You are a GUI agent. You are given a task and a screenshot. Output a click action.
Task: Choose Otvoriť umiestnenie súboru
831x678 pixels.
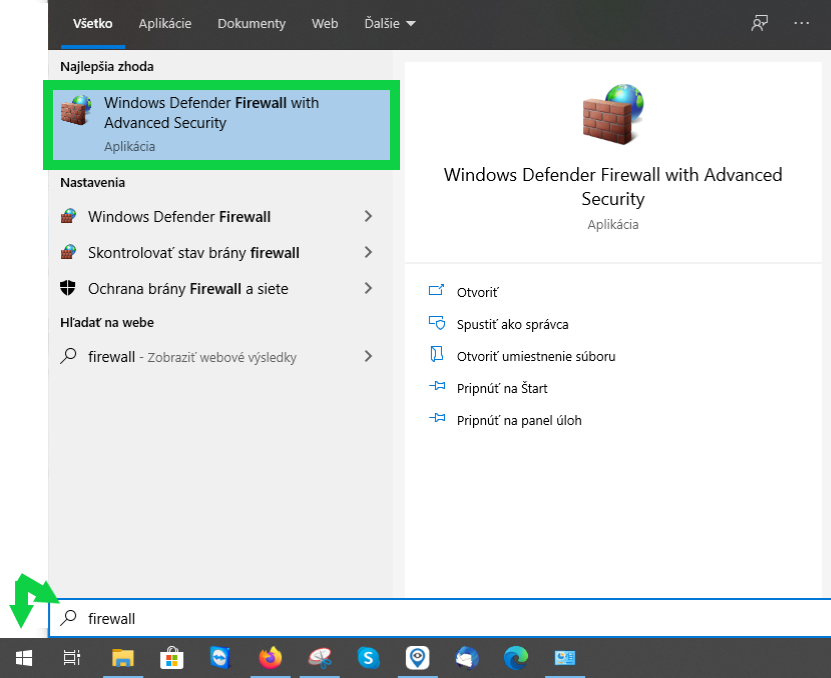[536, 356]
